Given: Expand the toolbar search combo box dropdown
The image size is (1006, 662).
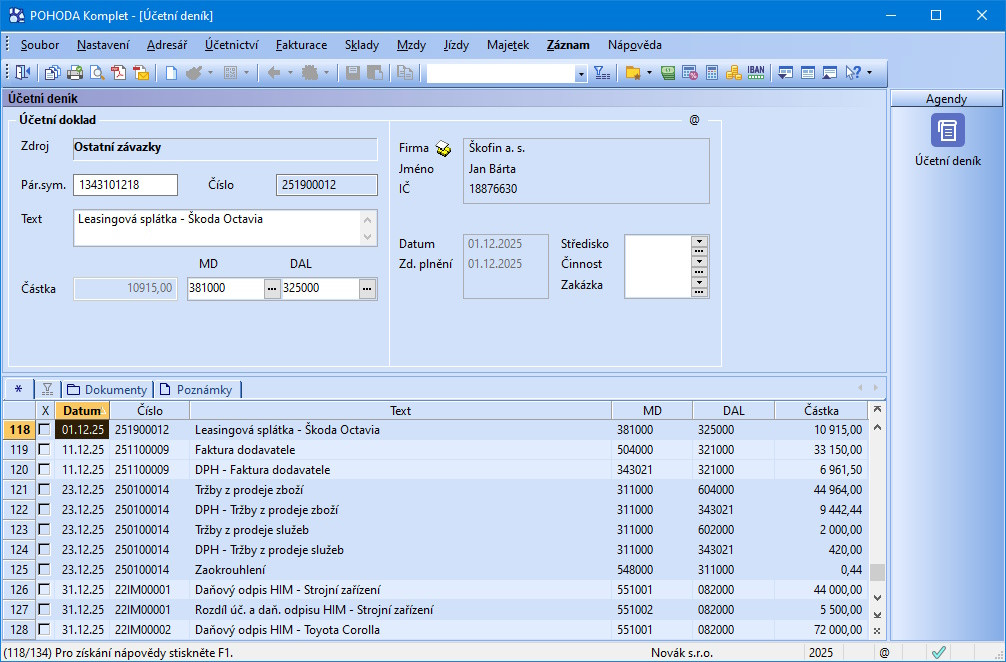Looking at the screenshot, I should [581, 74].
